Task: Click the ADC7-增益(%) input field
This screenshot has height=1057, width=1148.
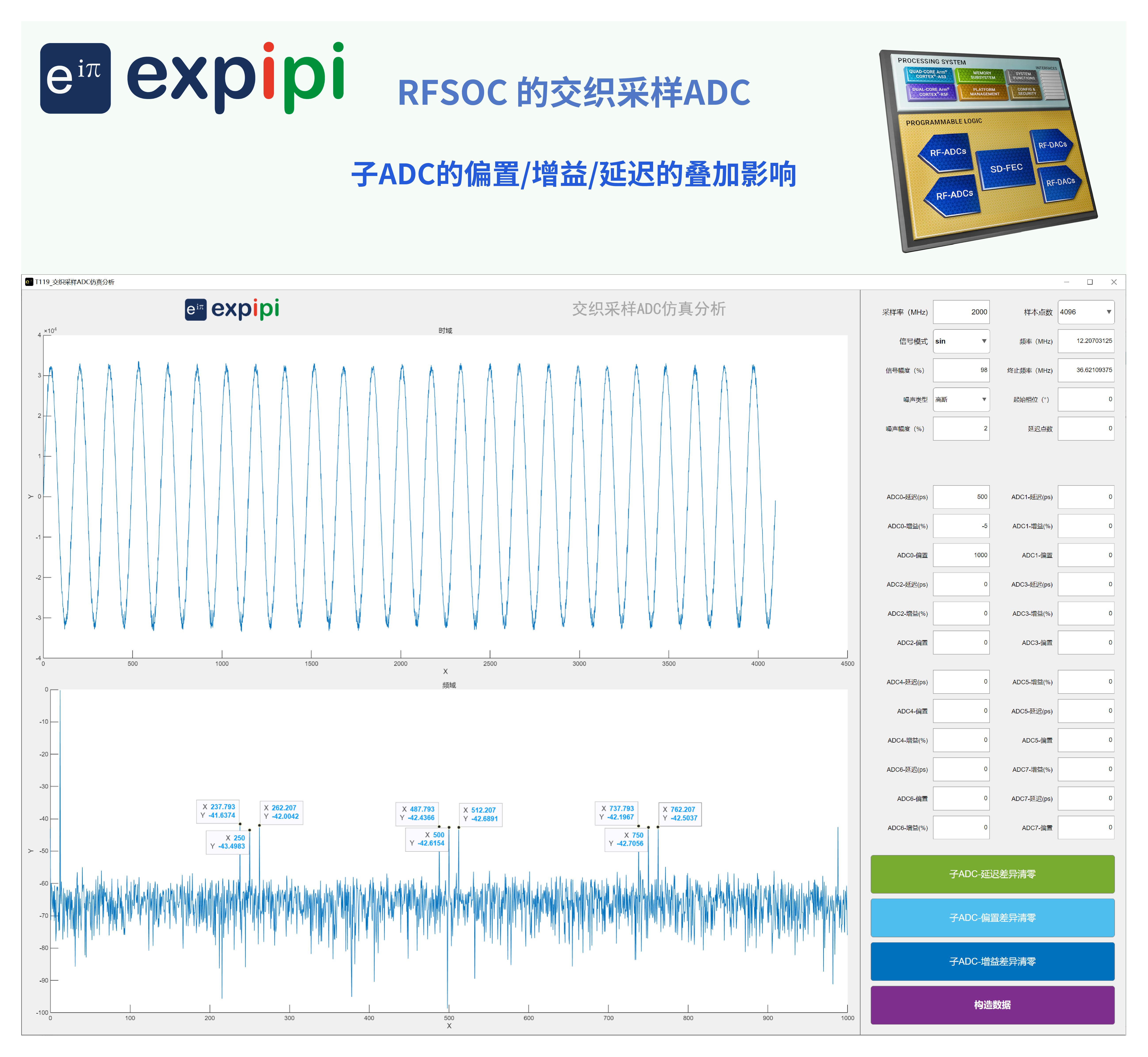Action: 1086,769
